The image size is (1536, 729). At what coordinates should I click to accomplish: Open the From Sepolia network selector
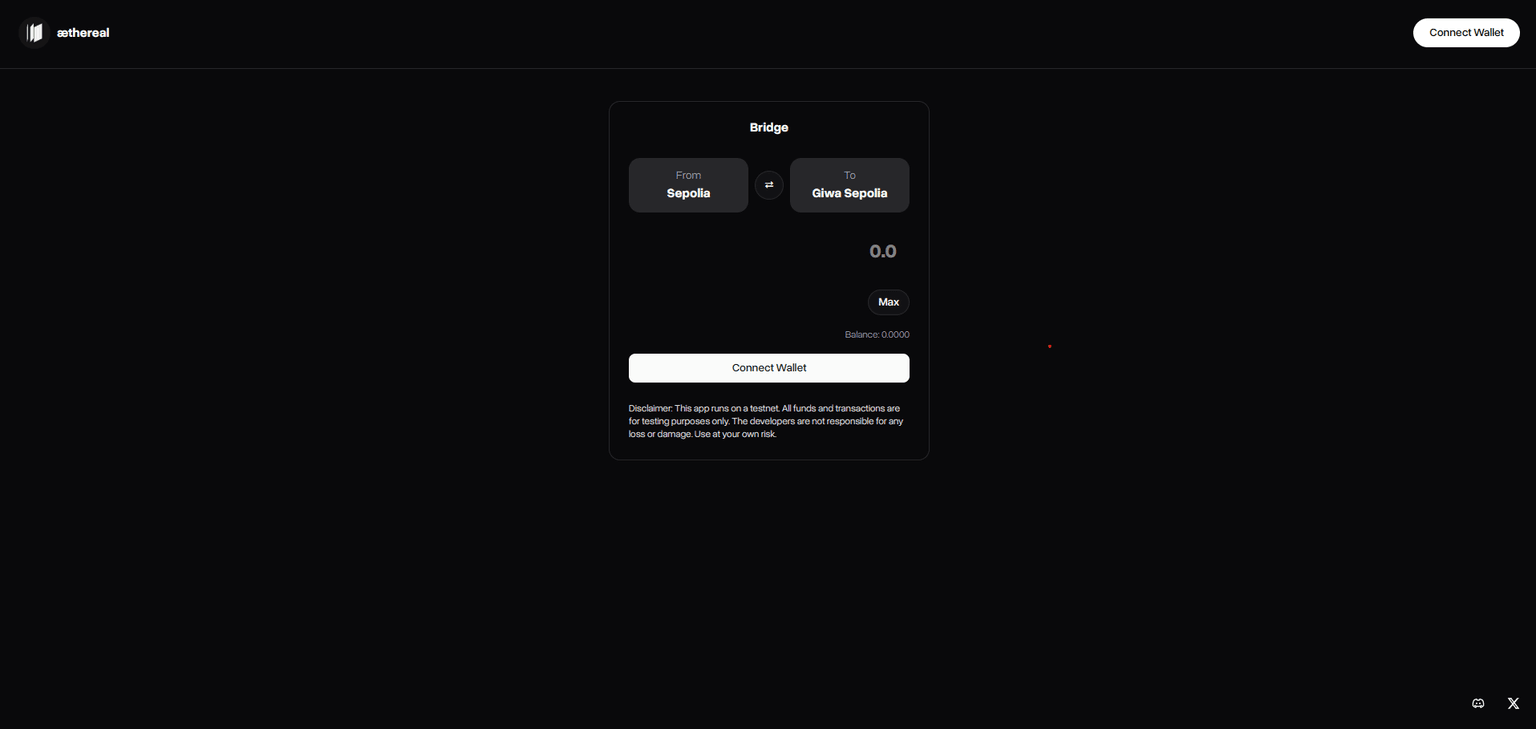click(x=688, y=185)
